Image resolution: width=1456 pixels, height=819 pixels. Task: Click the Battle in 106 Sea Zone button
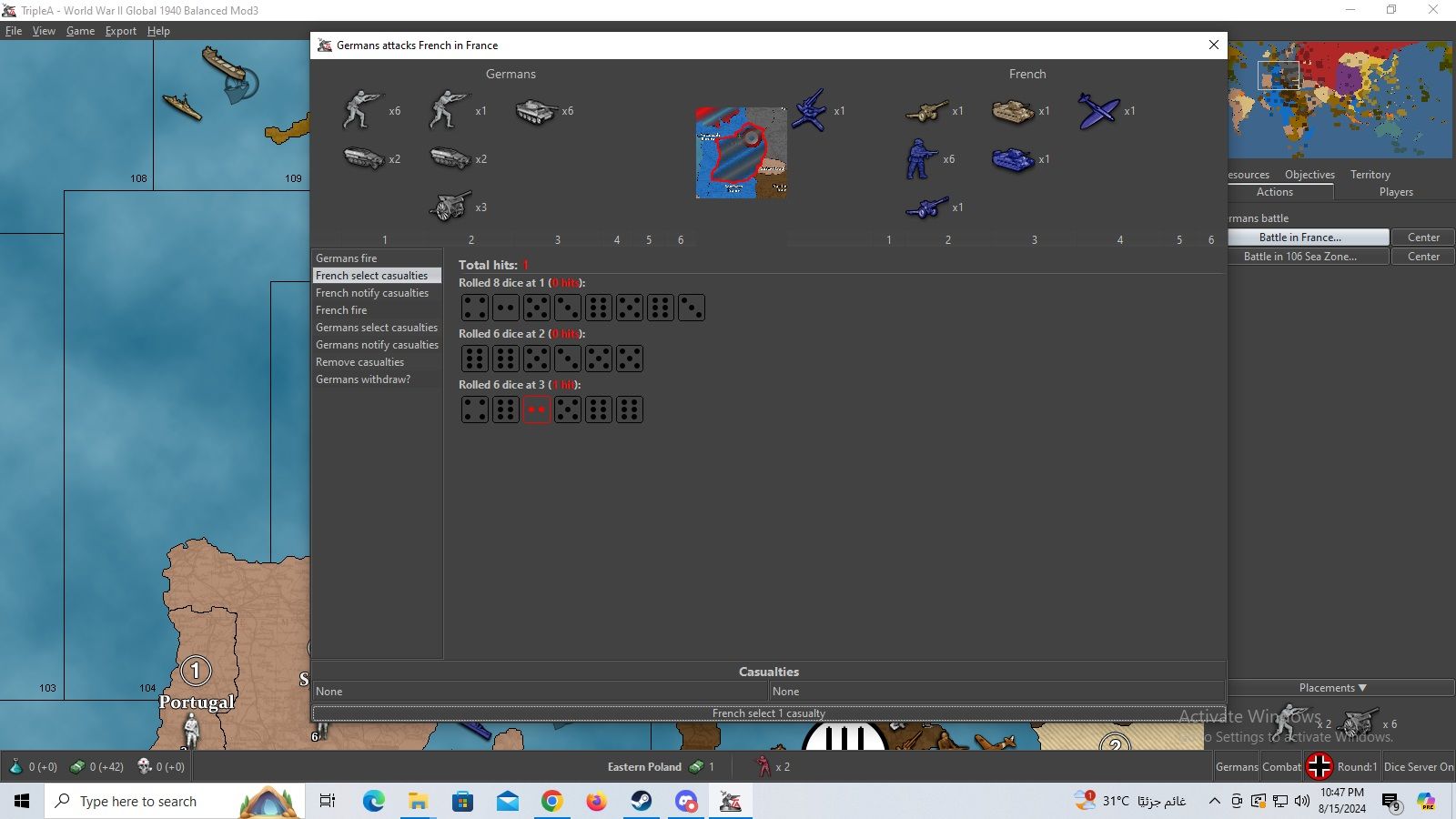tap(1309, 257)
